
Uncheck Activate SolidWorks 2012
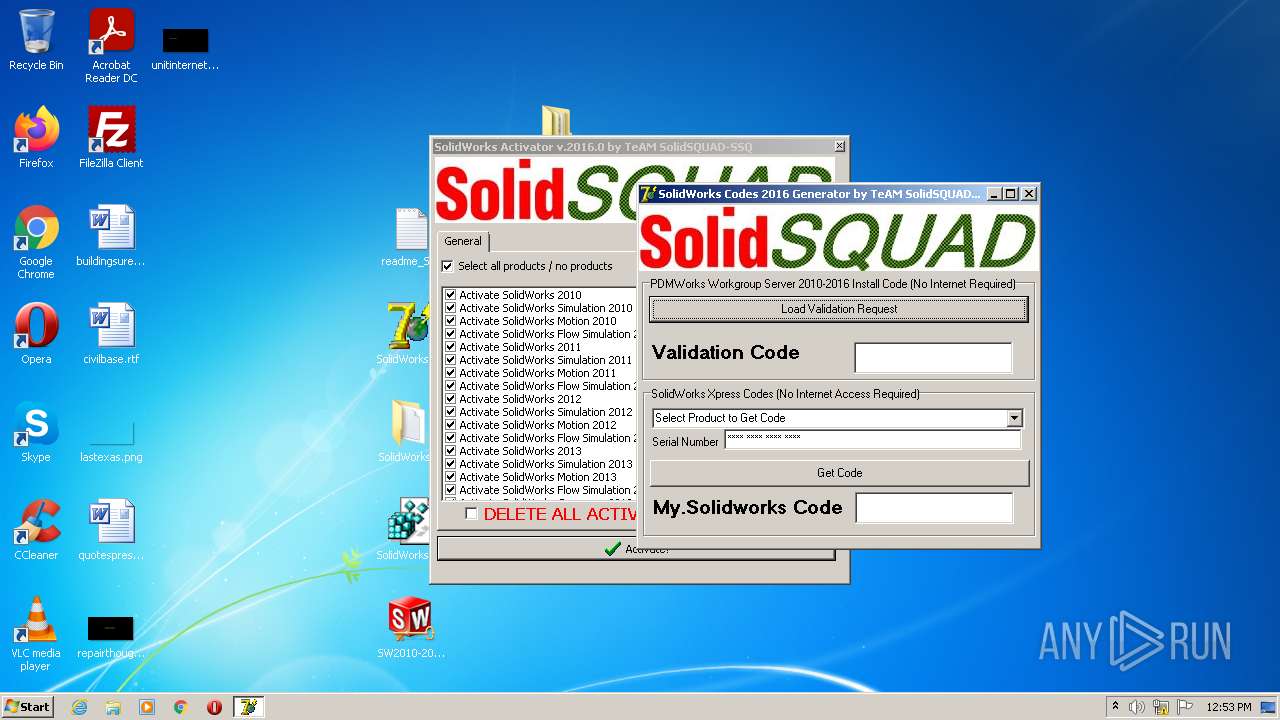451,399
